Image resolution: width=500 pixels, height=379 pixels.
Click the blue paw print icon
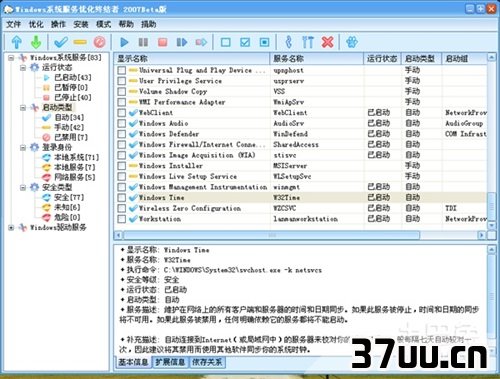tap(352, 42)
